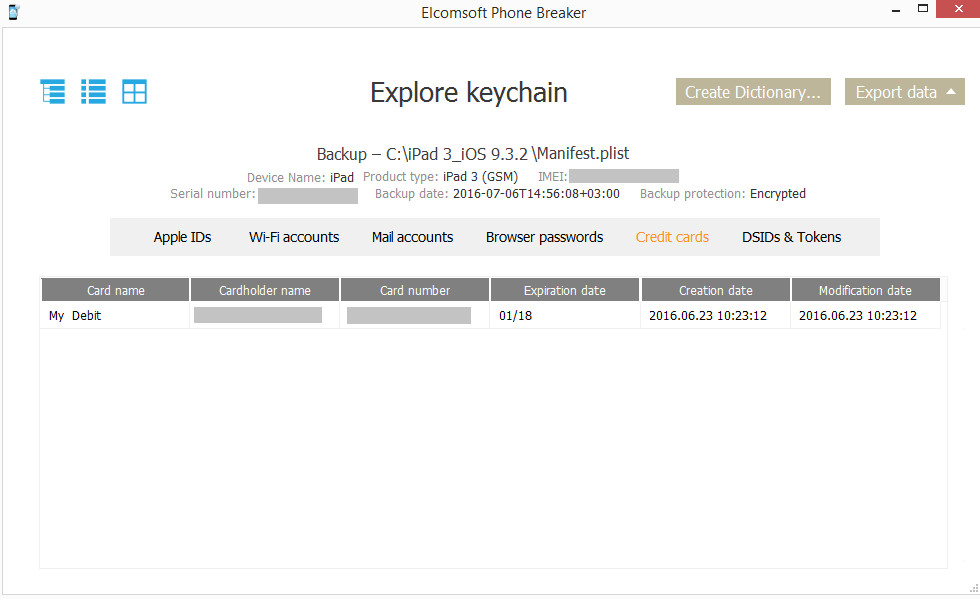Click Create Dictionary button
980x599 pixels.
(x=753, y=92)
